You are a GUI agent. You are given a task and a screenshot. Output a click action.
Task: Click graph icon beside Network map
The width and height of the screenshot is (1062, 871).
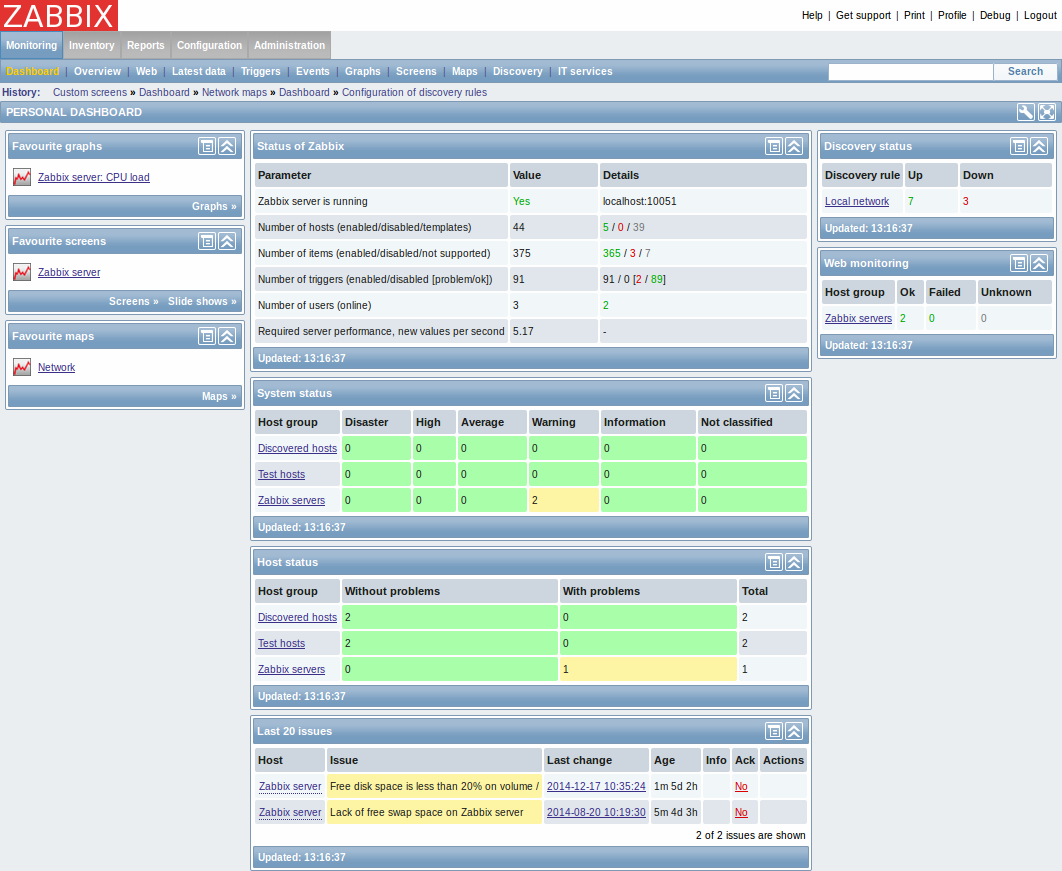pos(22,367)
